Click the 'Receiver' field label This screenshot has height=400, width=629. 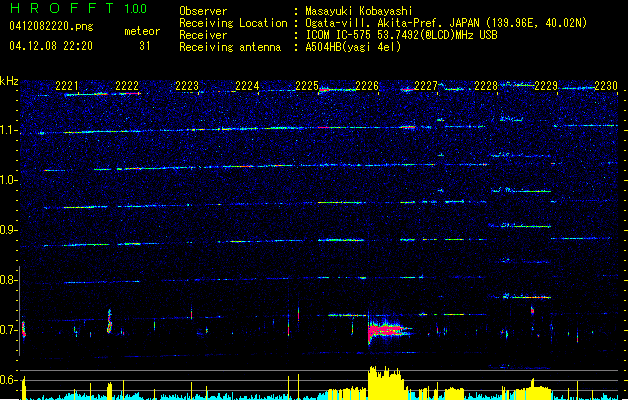(x=203, y=35)
